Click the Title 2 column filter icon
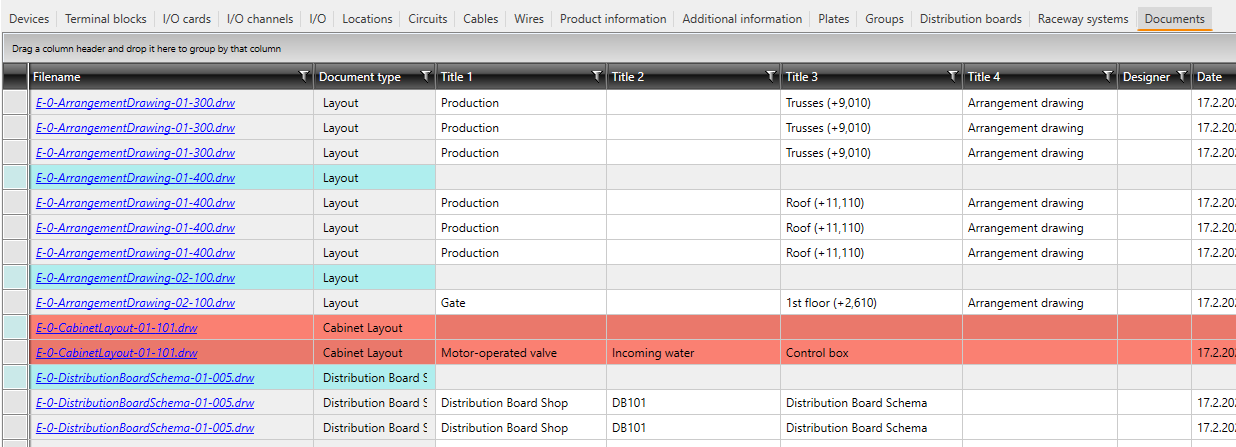 [x=770, y=76]
